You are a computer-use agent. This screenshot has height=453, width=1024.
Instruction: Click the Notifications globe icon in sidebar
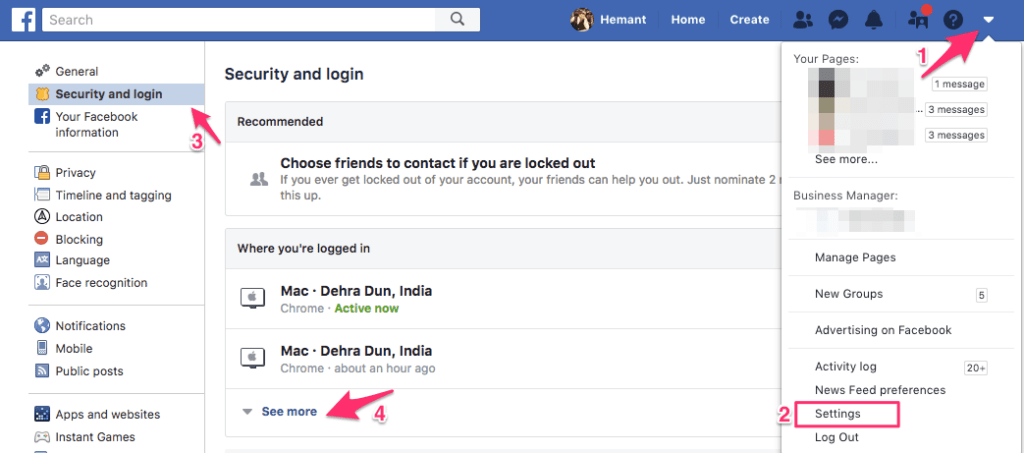[x=42, y=326]
